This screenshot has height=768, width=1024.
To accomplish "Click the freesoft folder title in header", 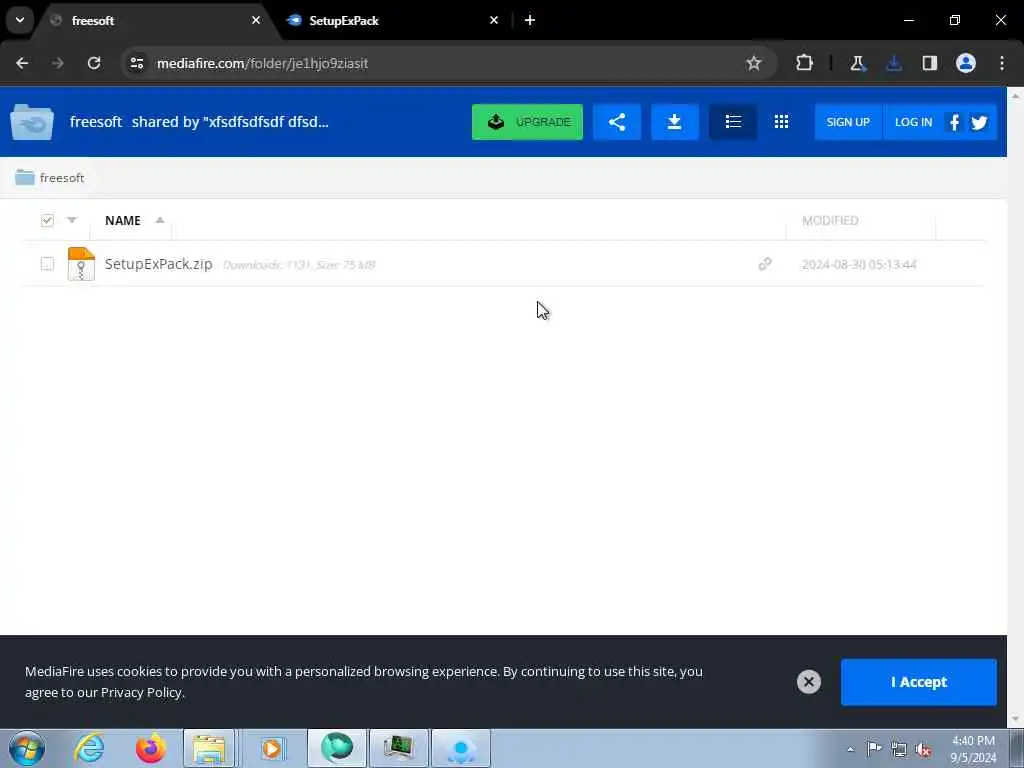I will click(96, 122).
